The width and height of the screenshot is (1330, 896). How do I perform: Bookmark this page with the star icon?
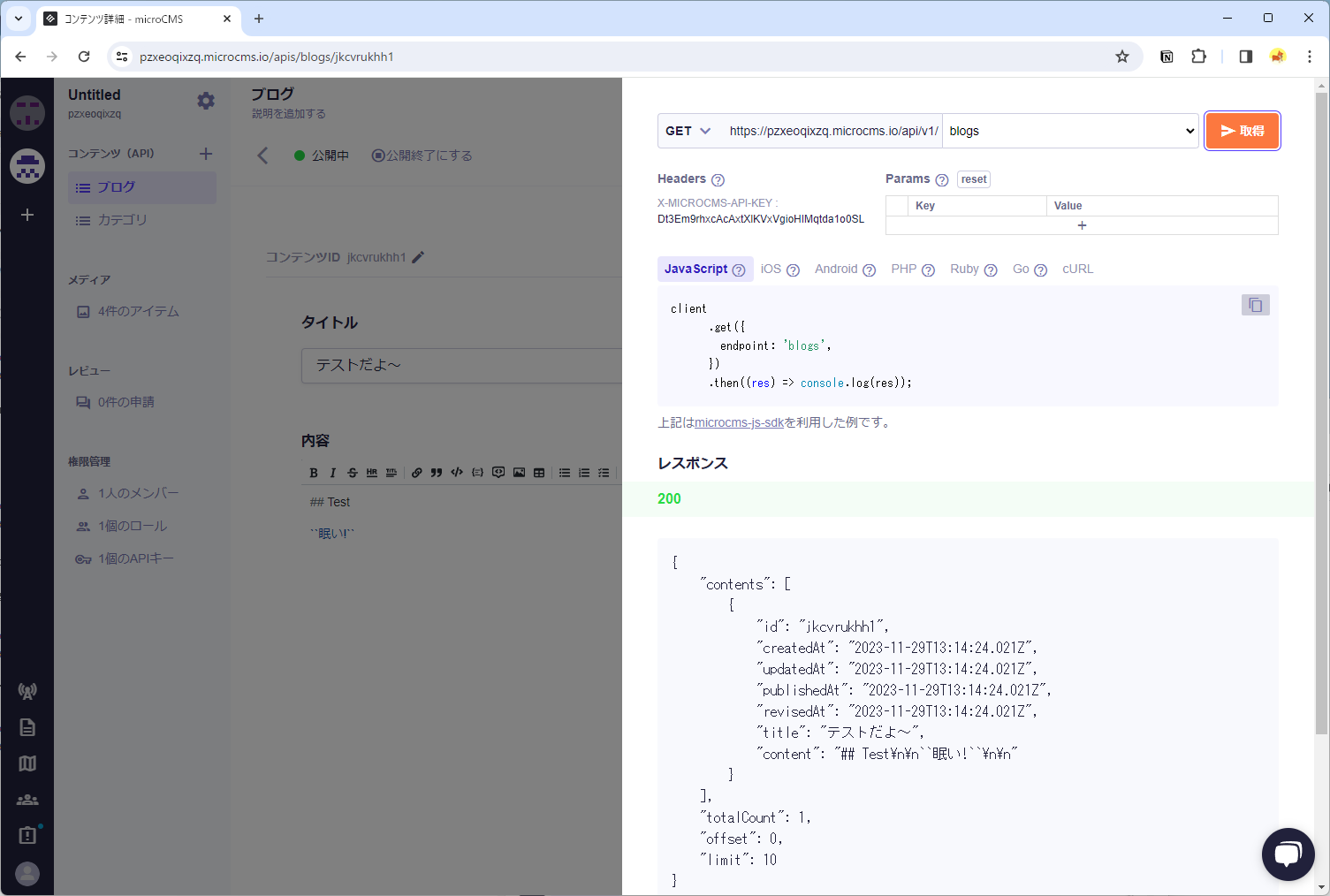pos(1122,57)
